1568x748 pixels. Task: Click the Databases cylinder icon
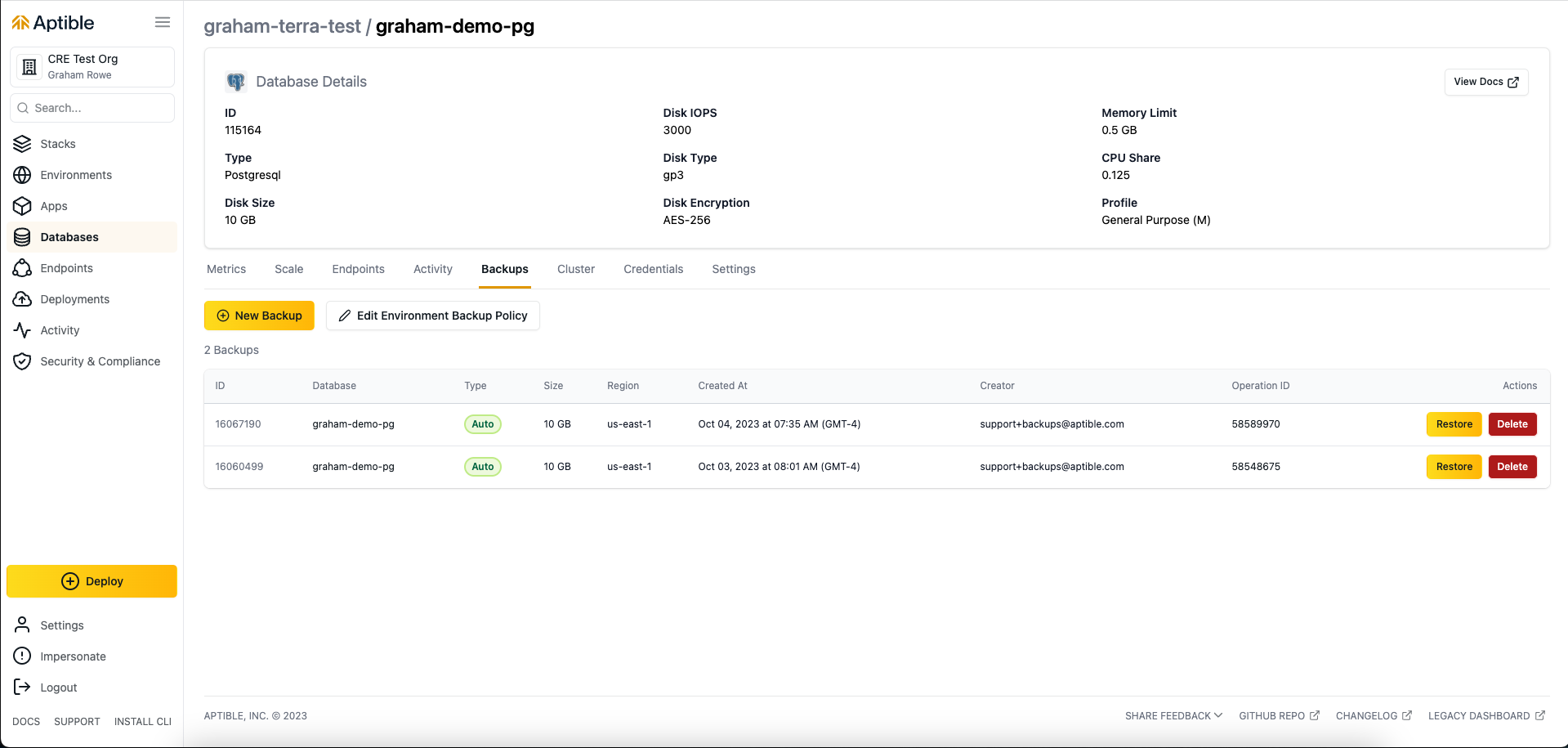[x=22, y=237]
